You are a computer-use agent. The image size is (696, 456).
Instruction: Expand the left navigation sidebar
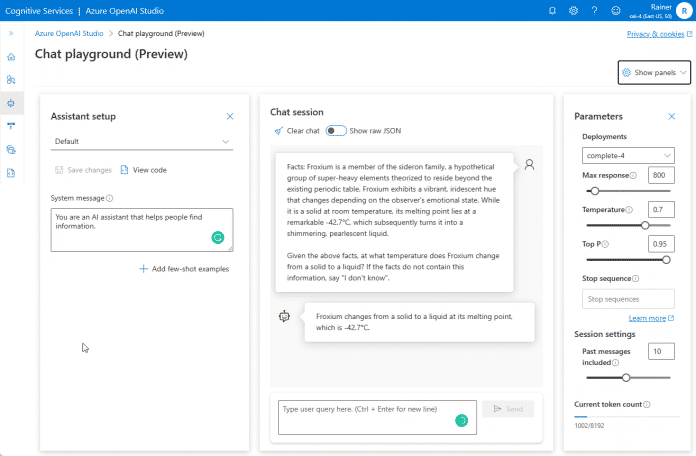[x=11, y=33]
